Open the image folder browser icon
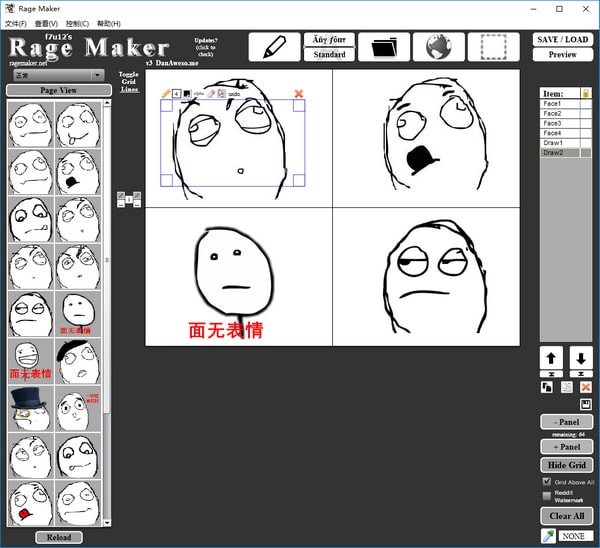This screenshot has height=548, width=600. tap(384, 47)
